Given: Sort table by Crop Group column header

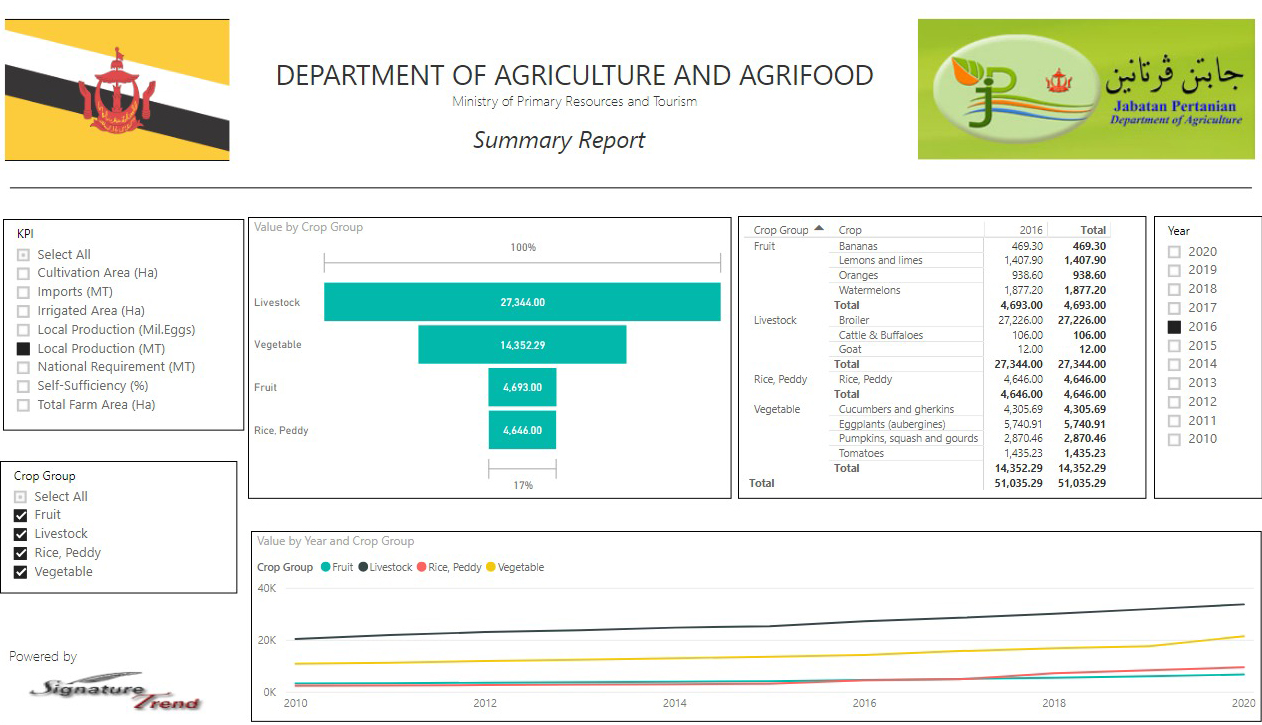Looking at the screenshot, I should (x=781, y=230).
